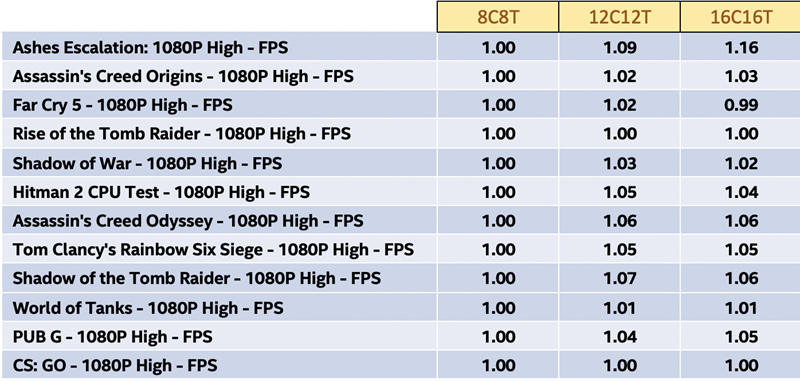The height and width of the screenshot is (381, 800).
Task: Click the PUB G row label
Action: 112,337
